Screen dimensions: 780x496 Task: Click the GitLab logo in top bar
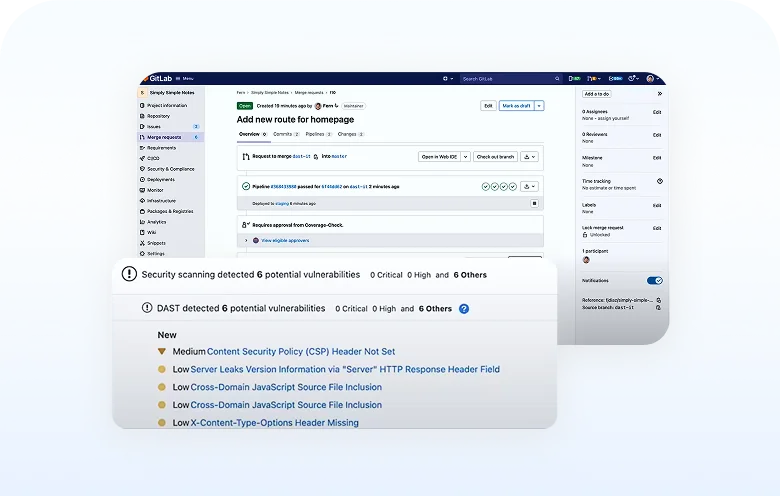coord(160,78)
